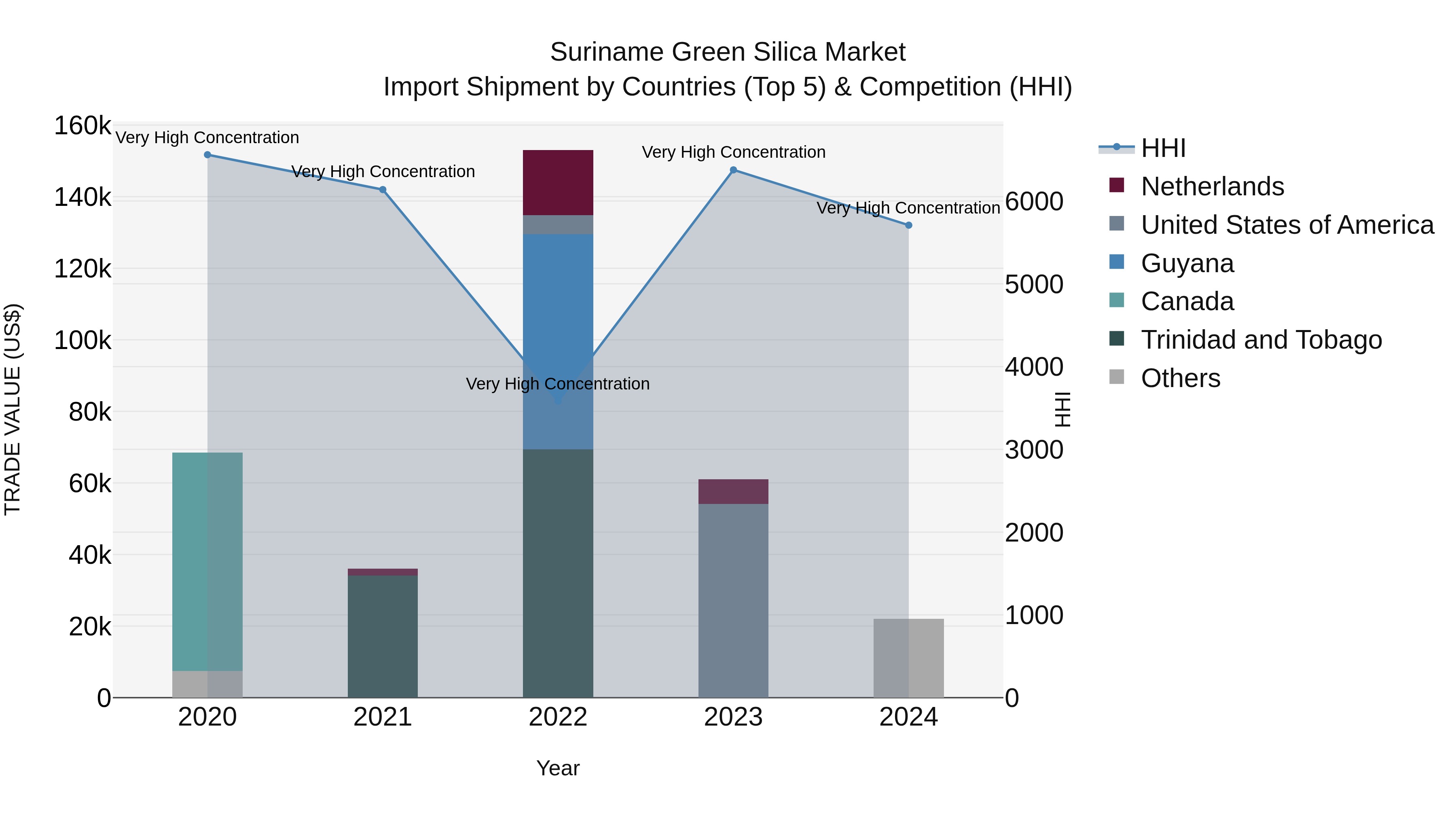Screen dimensions: 1456x819
Task: Click the 2023 x-axis label
Action: (734, 717)
